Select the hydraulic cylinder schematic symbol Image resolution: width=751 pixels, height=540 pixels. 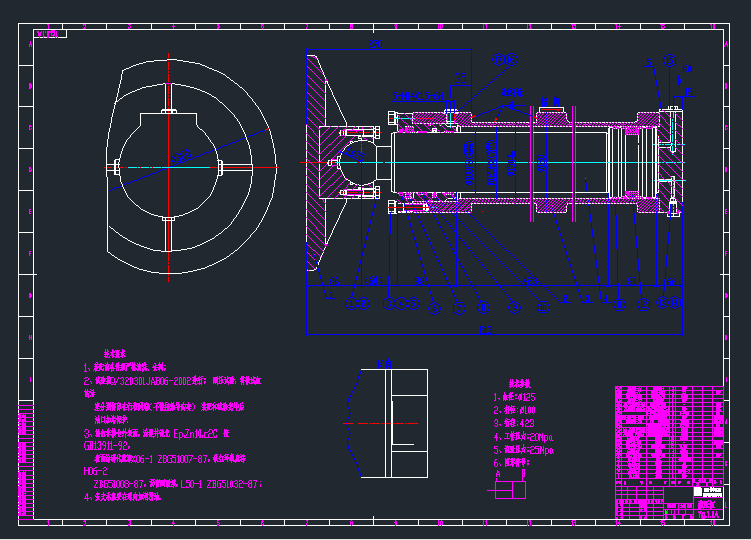coord(507,490)
